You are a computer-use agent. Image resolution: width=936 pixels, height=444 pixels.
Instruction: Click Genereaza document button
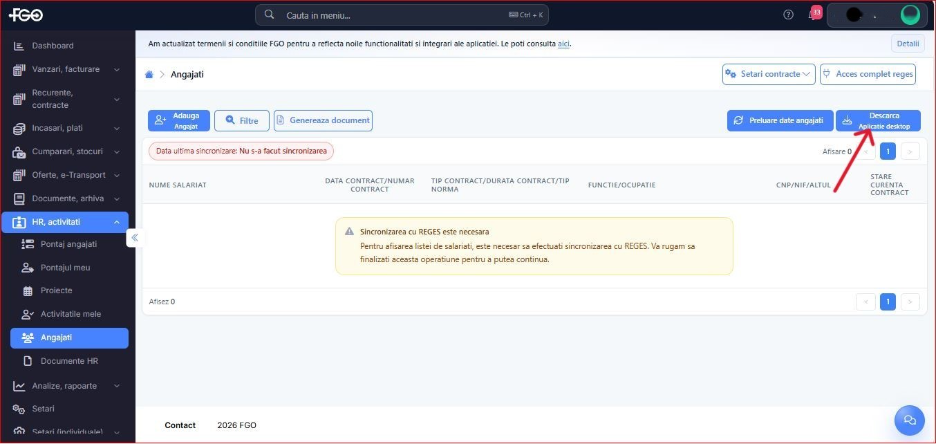click(x=323, y=121)
